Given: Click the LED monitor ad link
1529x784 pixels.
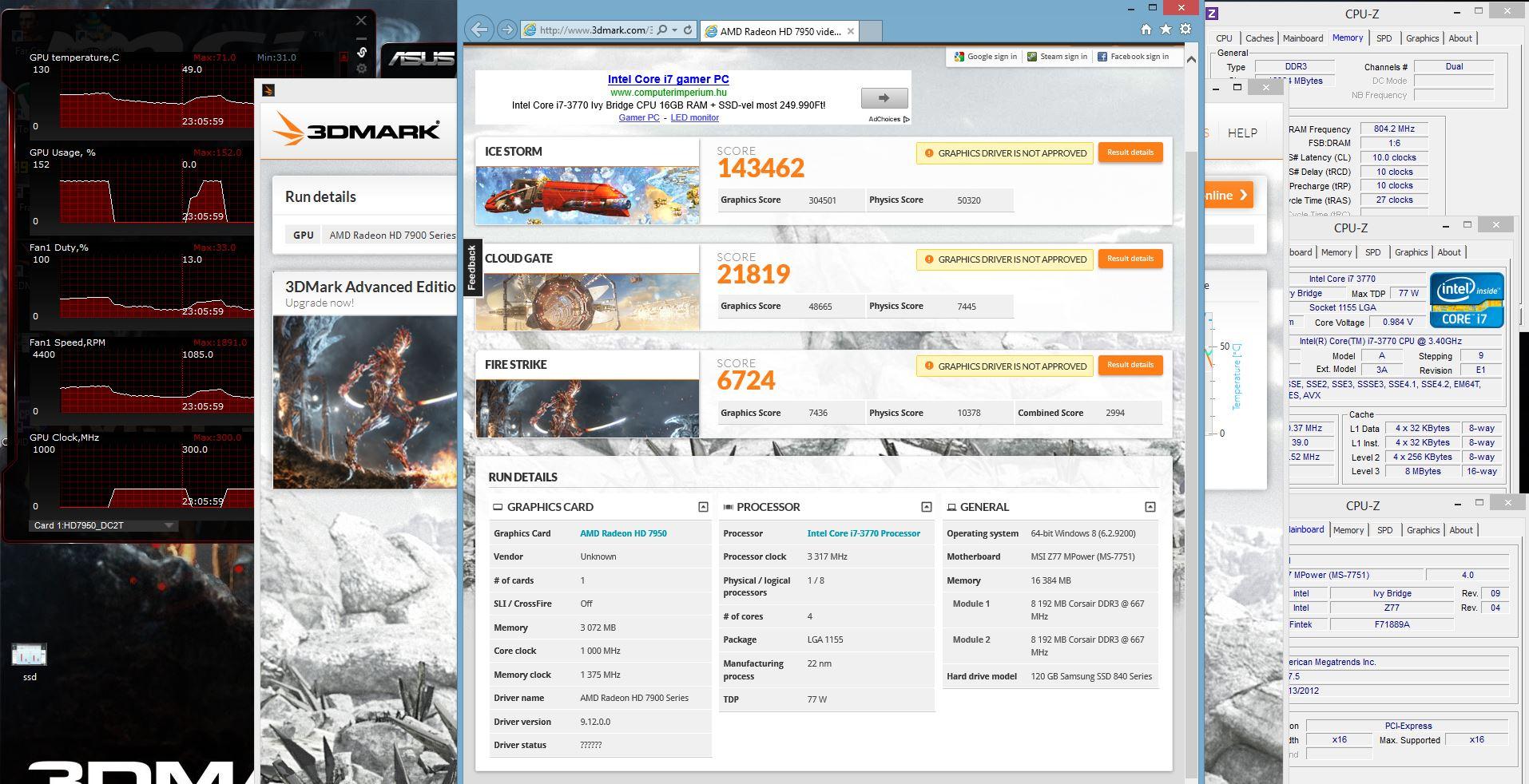Looking at the screenshot, I should [x=694, y=117].
